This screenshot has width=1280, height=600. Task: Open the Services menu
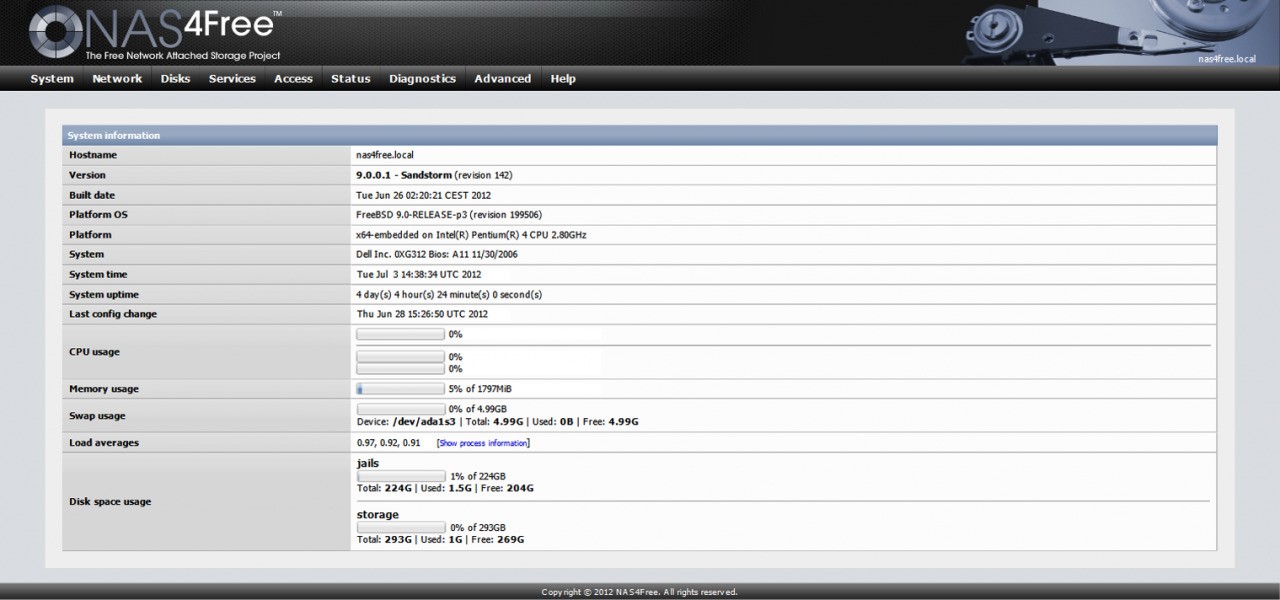231,78
